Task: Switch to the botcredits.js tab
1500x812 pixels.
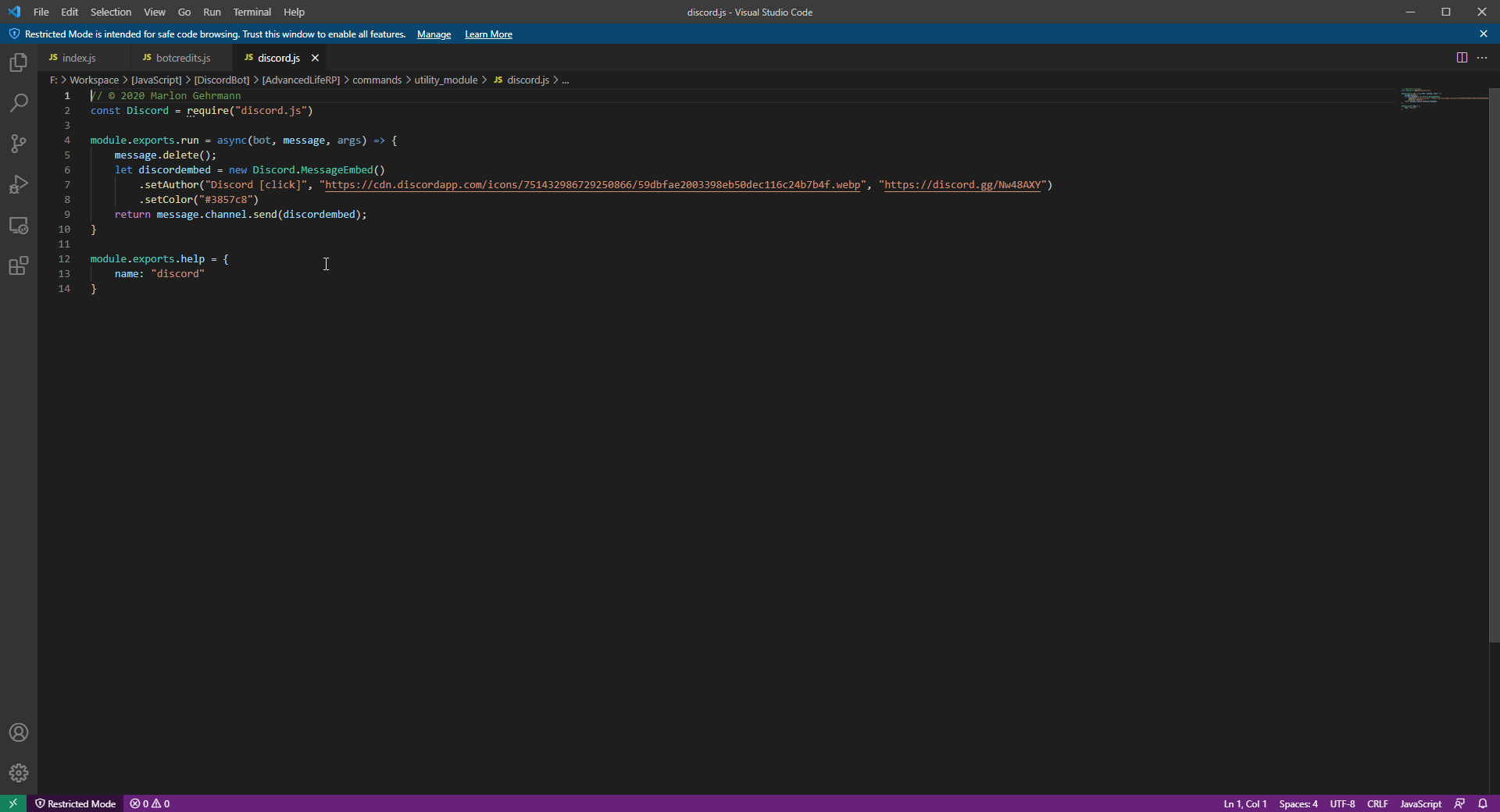Action: pyautogui.click(x=183, y=58)
